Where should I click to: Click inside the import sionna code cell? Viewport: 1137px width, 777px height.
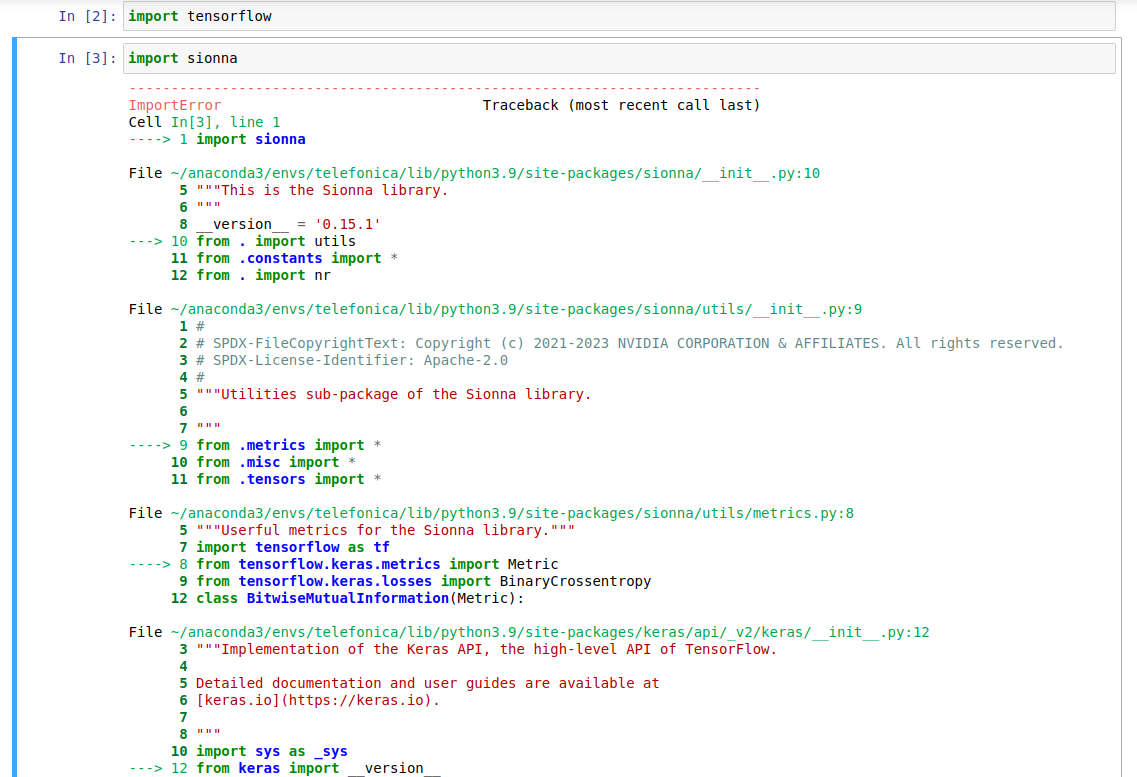click(x=400, y=57)
